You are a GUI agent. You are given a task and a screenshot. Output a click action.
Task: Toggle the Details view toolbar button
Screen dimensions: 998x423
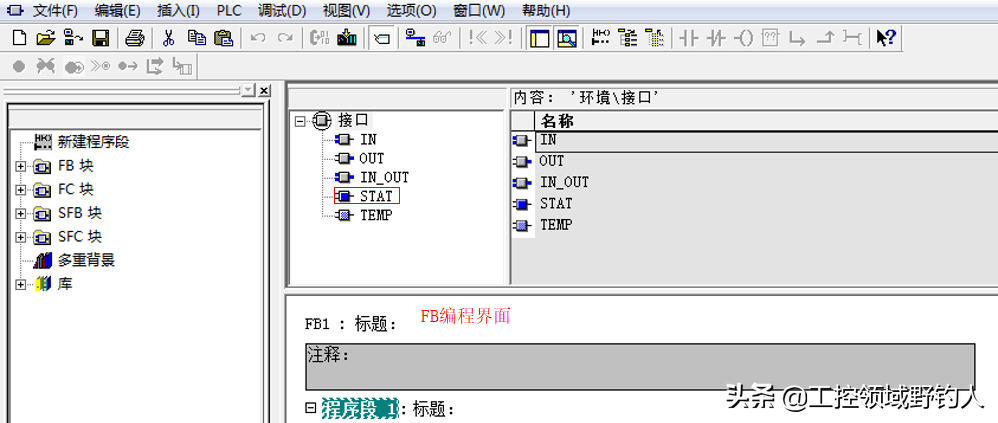pos(566,38)
